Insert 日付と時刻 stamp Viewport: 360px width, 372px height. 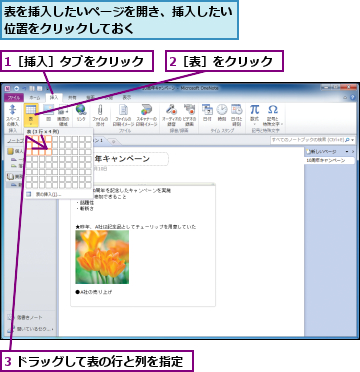click(x=237, y=110)
